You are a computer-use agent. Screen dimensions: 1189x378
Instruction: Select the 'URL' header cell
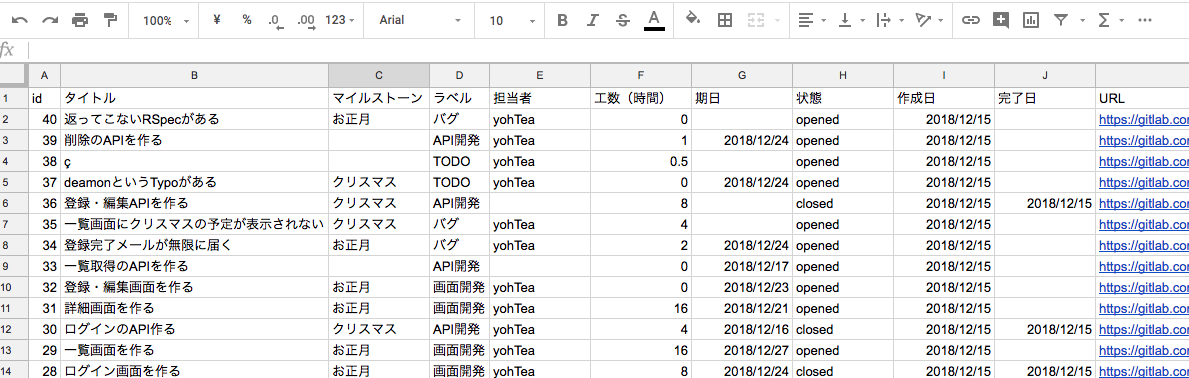tap(1142, 98)
